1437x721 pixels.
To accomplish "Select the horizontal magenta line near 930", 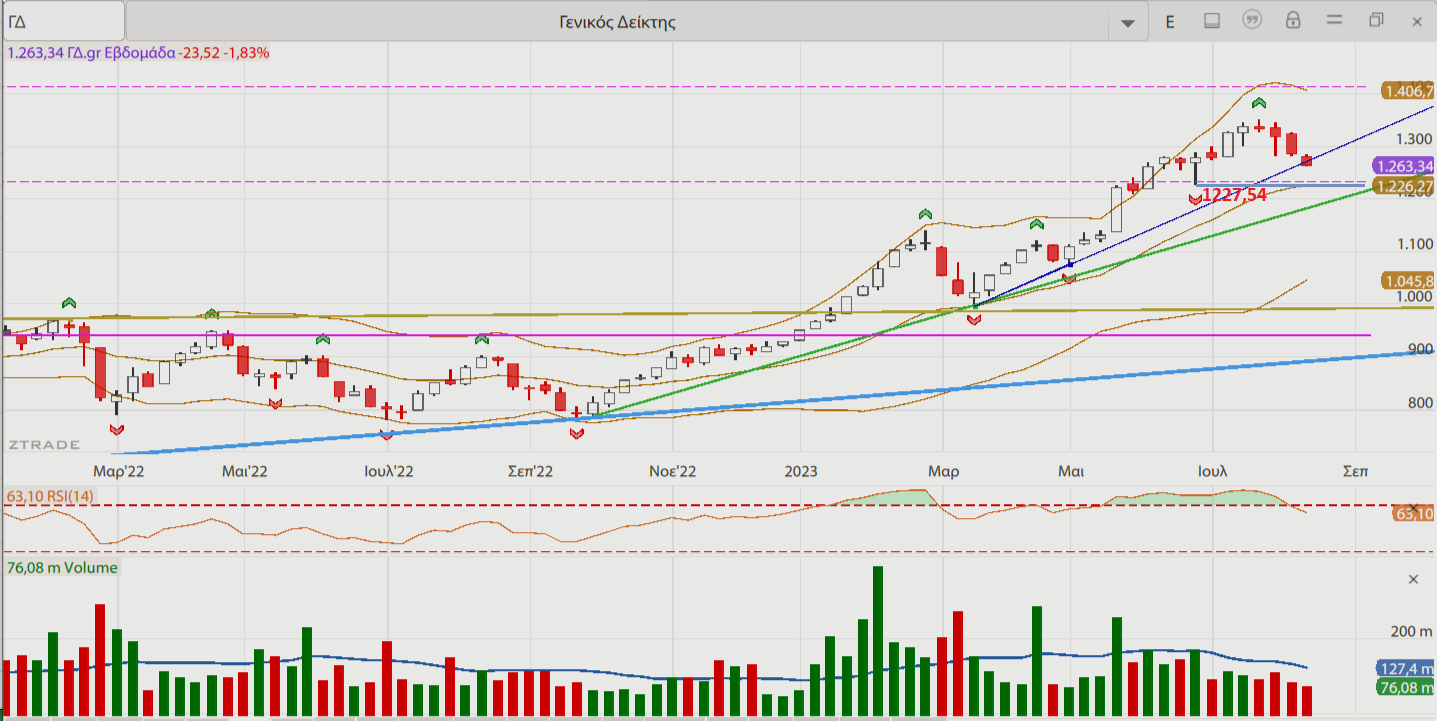I will [685, 335].
